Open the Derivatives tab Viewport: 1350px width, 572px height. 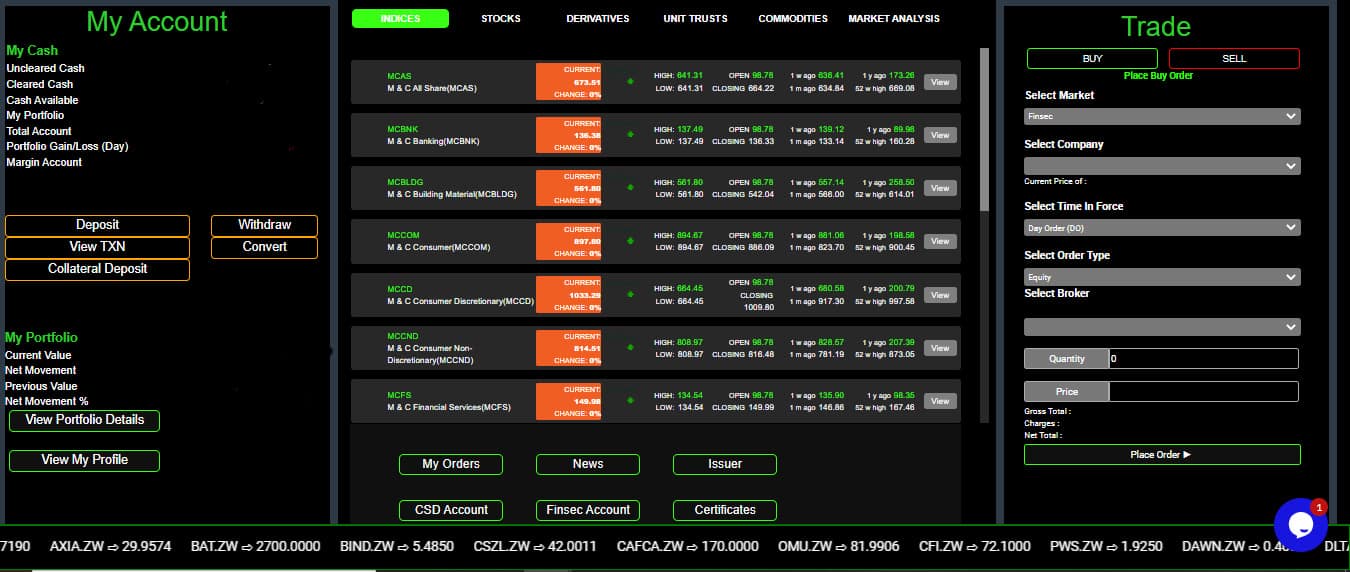[x=597, y=19]
